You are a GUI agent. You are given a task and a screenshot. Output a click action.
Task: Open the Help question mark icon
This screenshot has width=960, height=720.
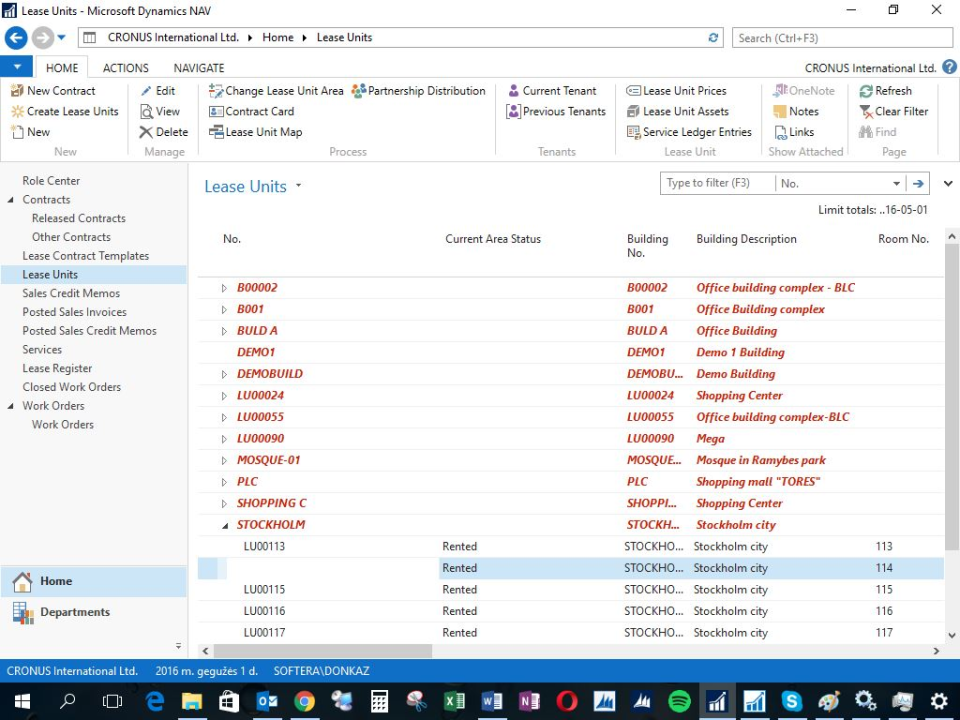(949, 67)
